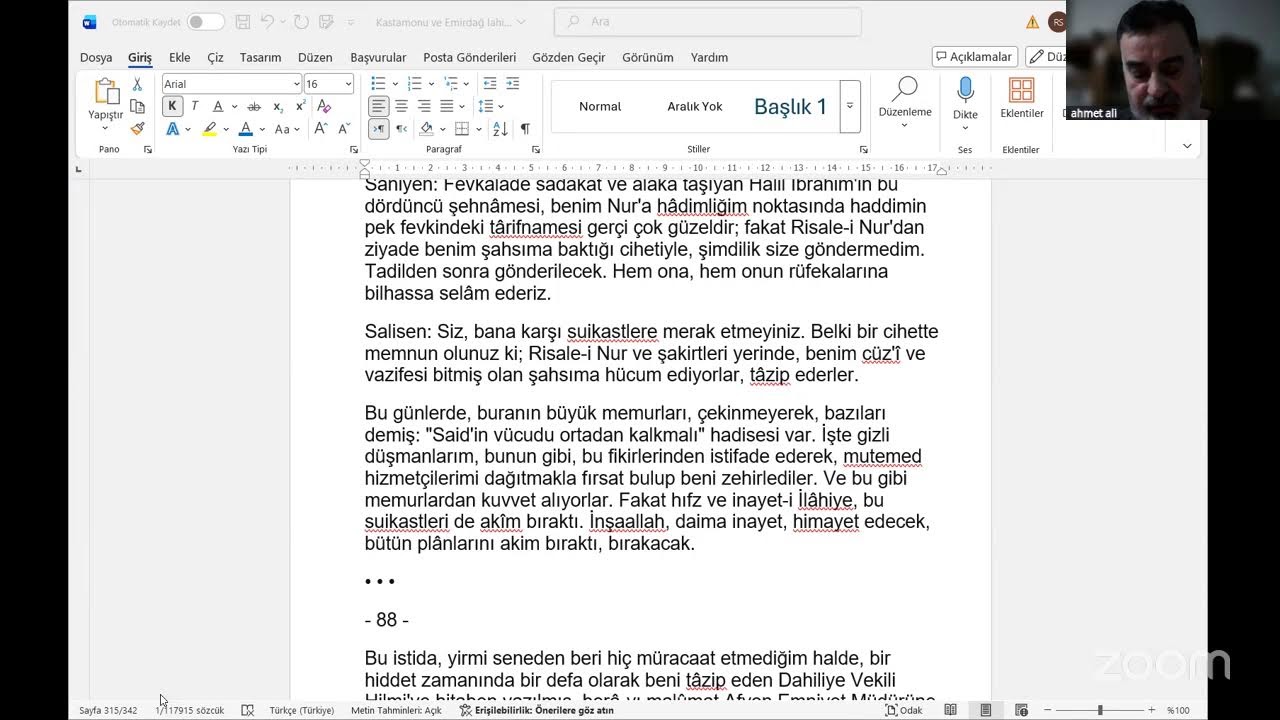The width and height of the screenshot is (1280, 720).
Task: Click the Cut scissors icon
Action: tap(137, 84)
